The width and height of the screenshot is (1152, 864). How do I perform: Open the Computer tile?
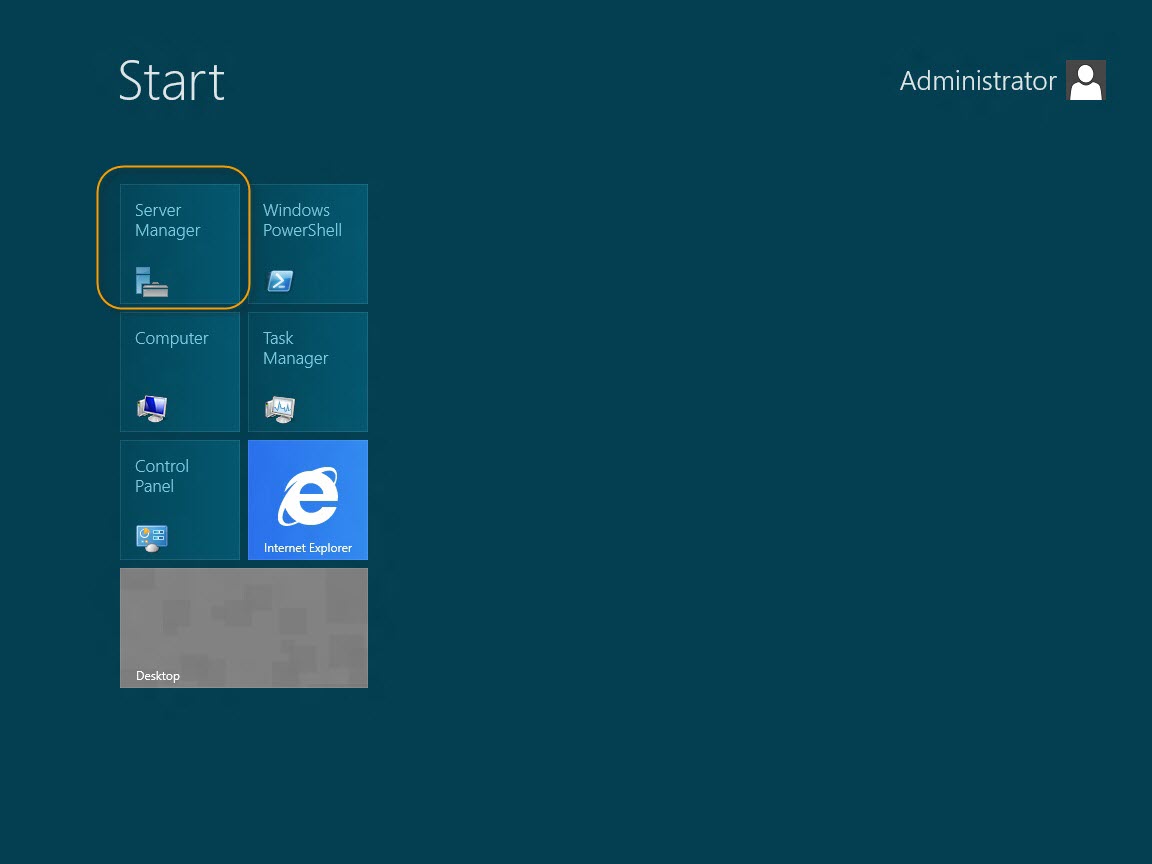[180, 372]
